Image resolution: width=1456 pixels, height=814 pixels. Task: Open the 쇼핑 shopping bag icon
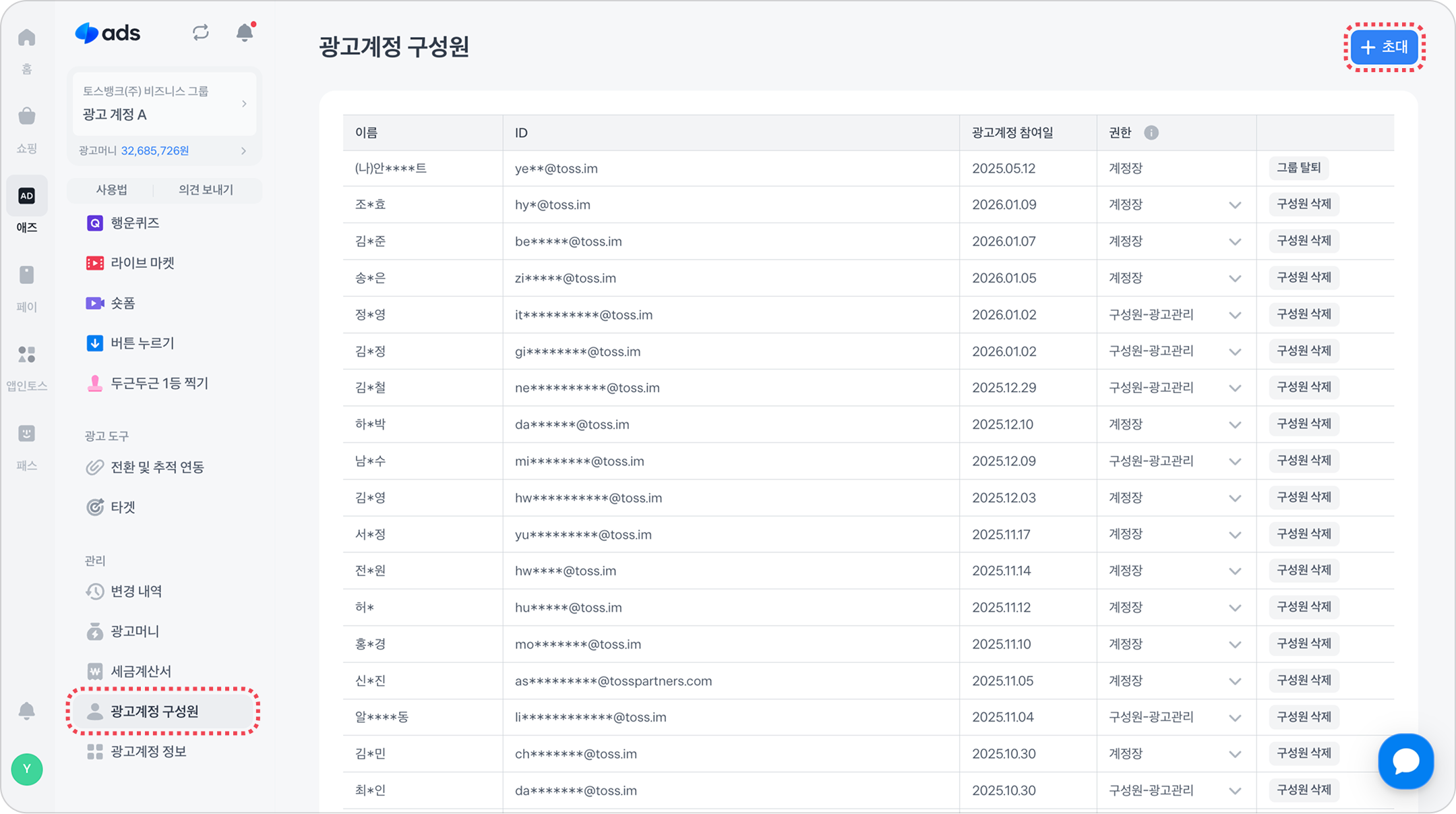coord(26,117)
